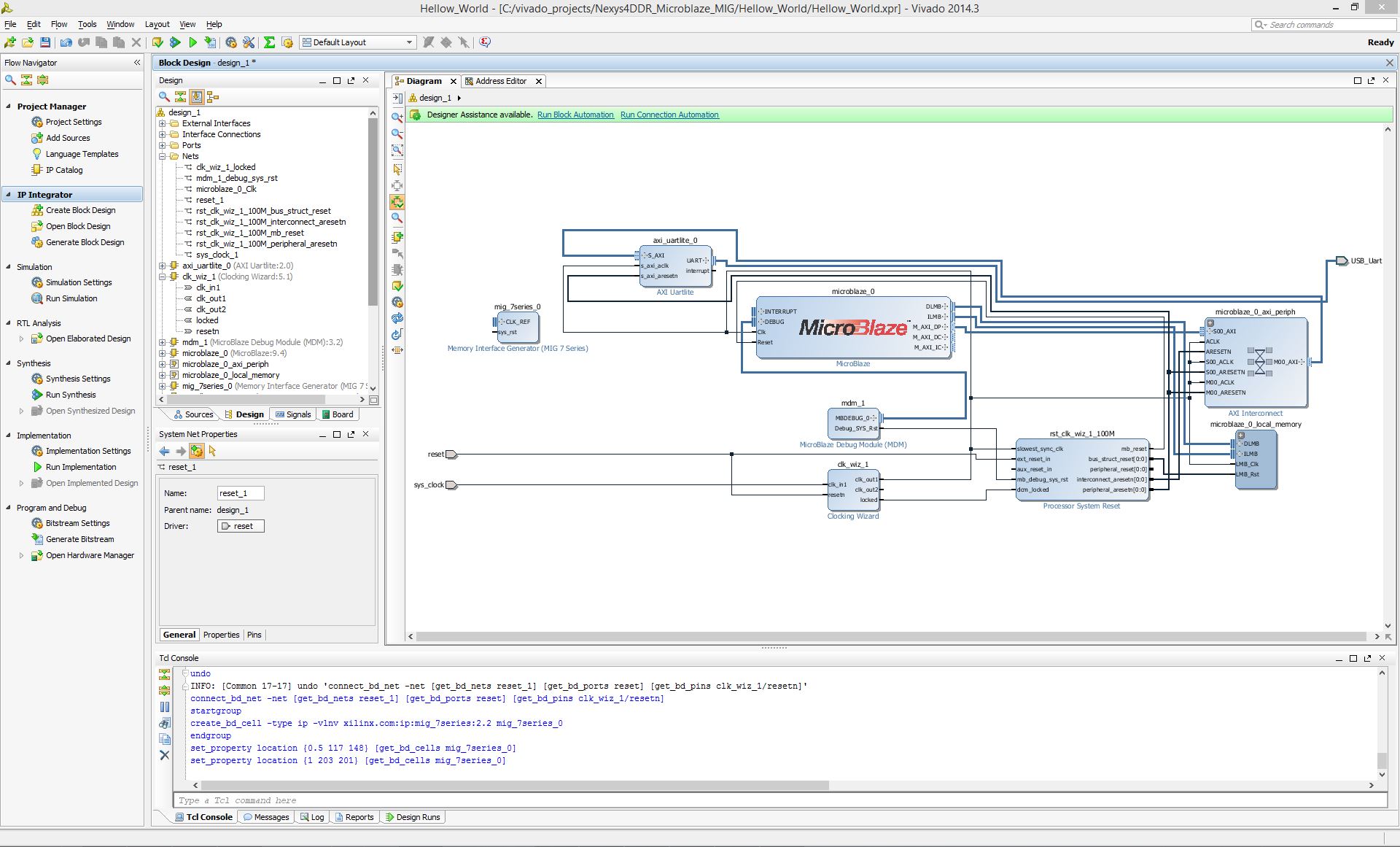Expand Open Synthesized Design arrow
This screenshot has width=1400, height=847.
[x=21, y=411]
